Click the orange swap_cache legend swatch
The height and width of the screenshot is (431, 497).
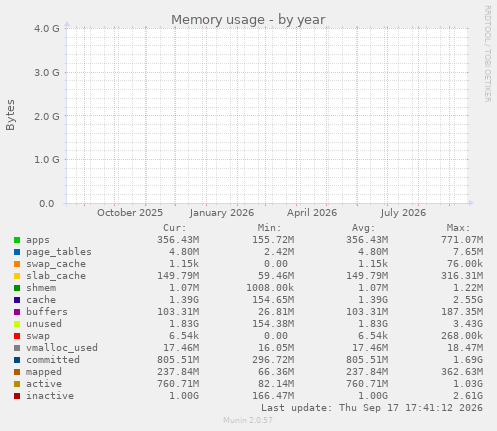point(17,264)
